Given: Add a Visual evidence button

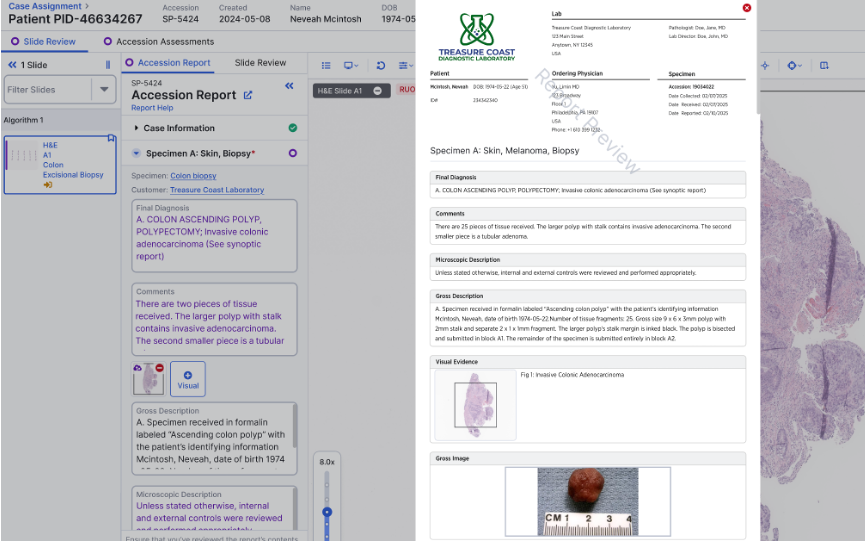Looking at the screenshot, I should (188, 379).
